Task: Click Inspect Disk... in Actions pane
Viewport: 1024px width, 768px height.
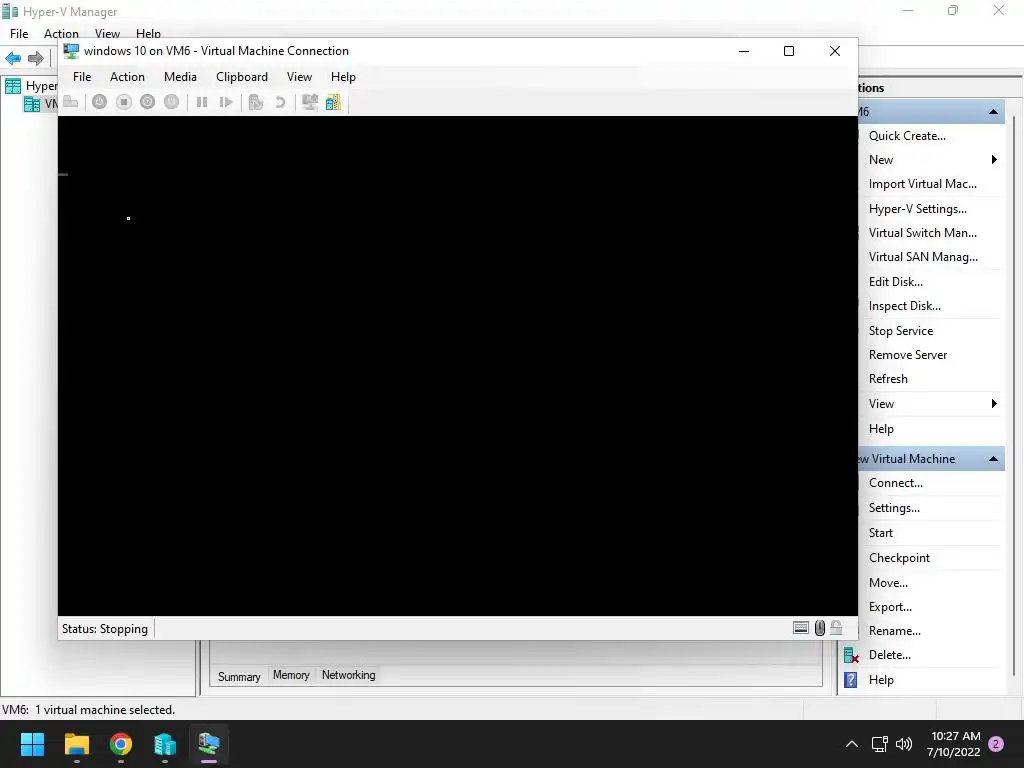Action: (904, 306)
